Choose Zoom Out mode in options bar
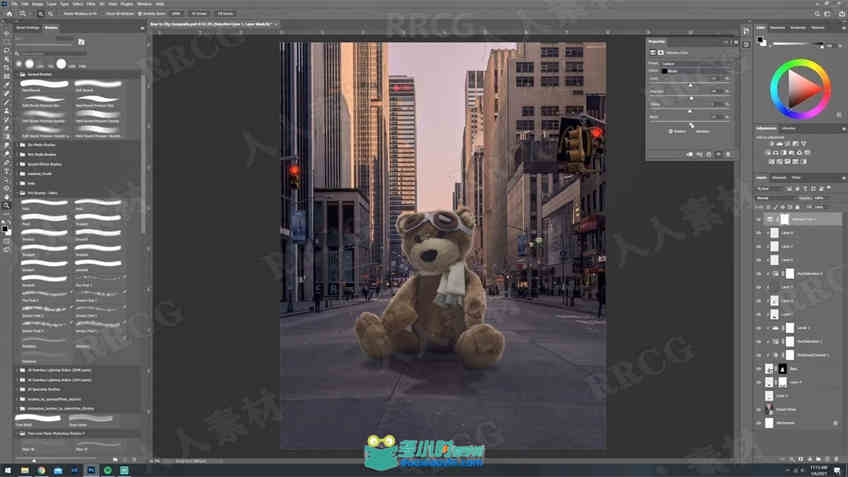 [50, 14]
